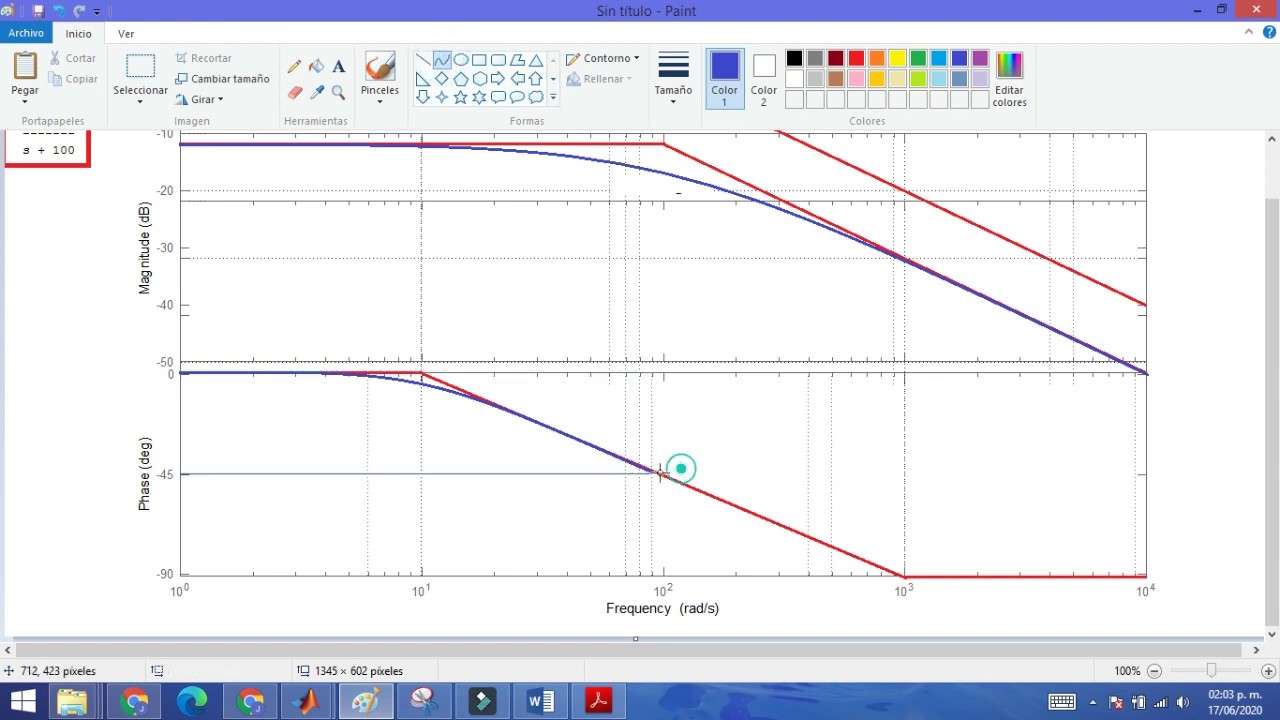Choose the Oval callout shape

pos(517,97)
